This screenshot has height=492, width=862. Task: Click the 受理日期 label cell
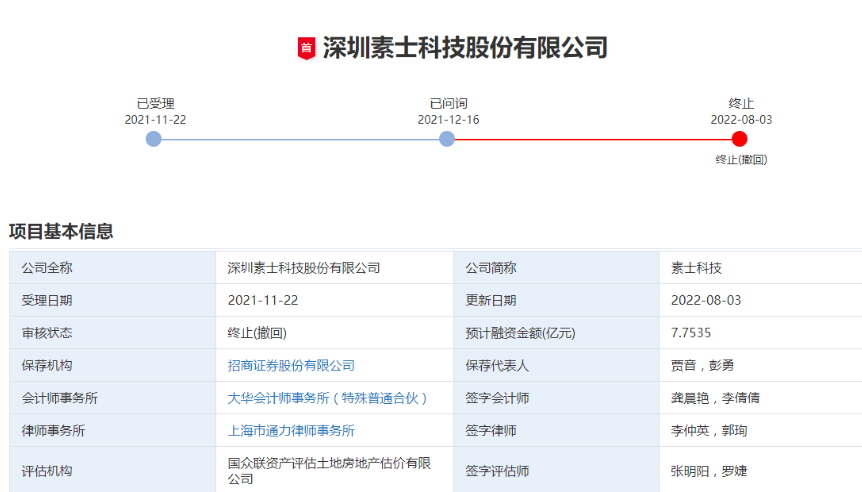click(113, 300)
